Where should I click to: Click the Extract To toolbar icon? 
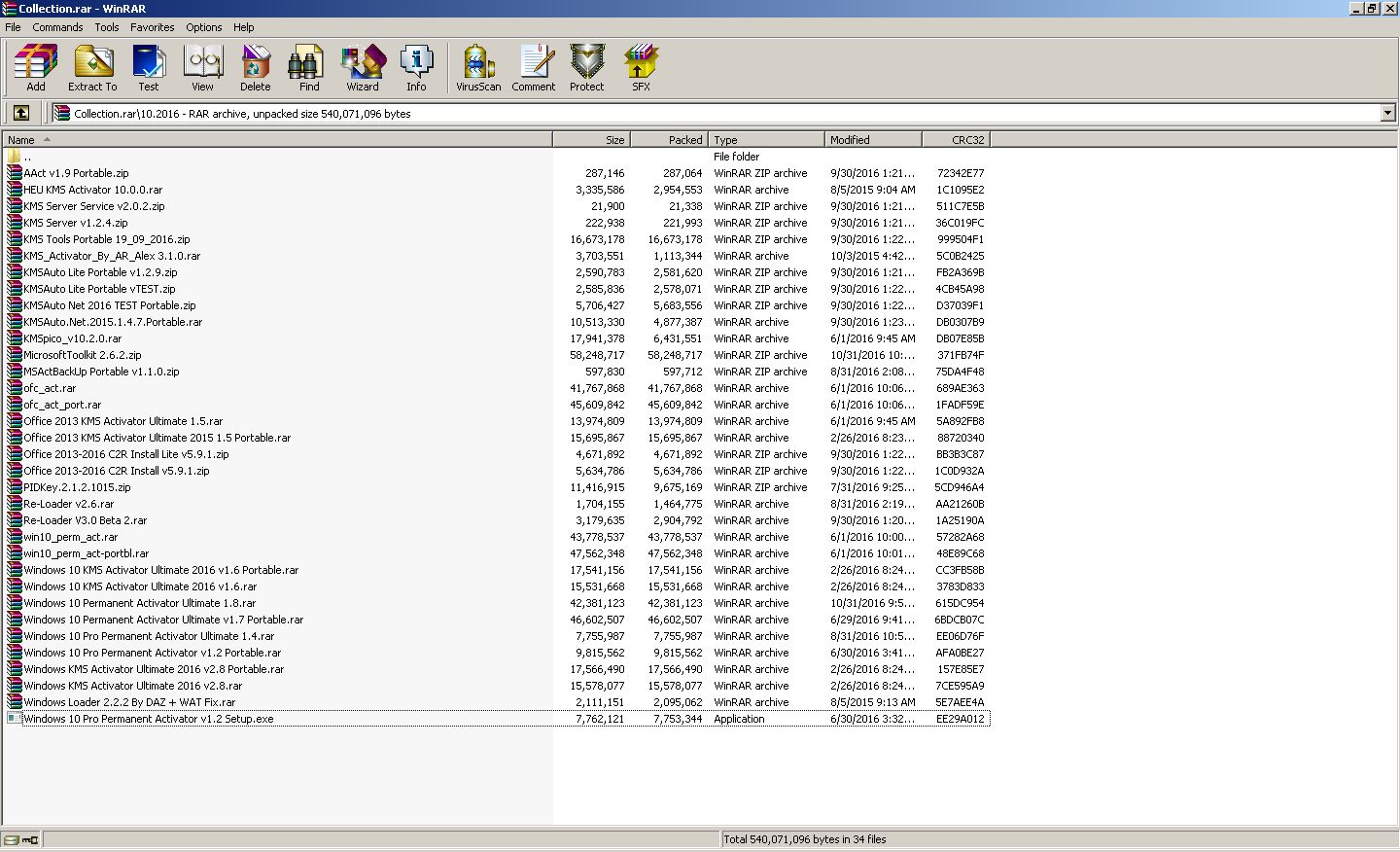pos(92,67)
